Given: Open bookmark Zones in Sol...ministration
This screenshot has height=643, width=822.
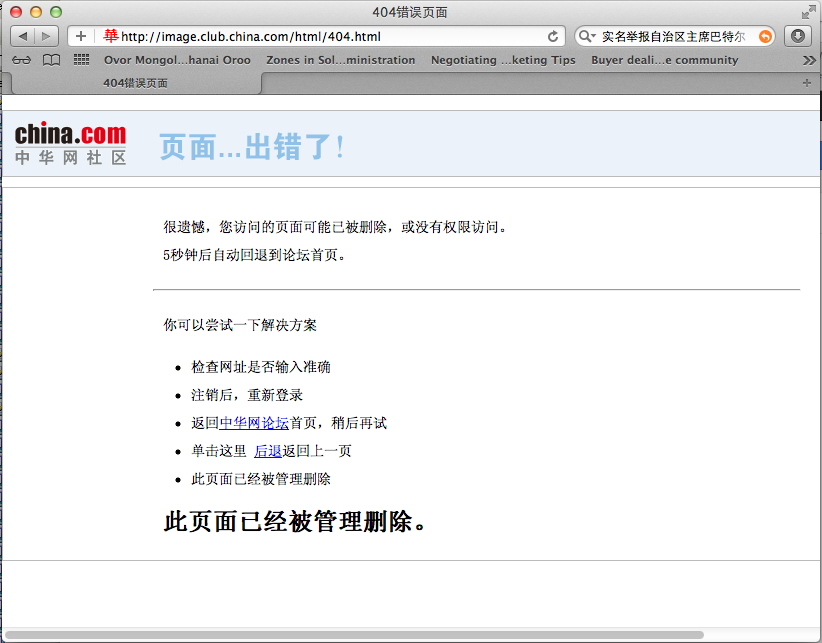Looking at the screenshot, I should [x=341, y=60].
